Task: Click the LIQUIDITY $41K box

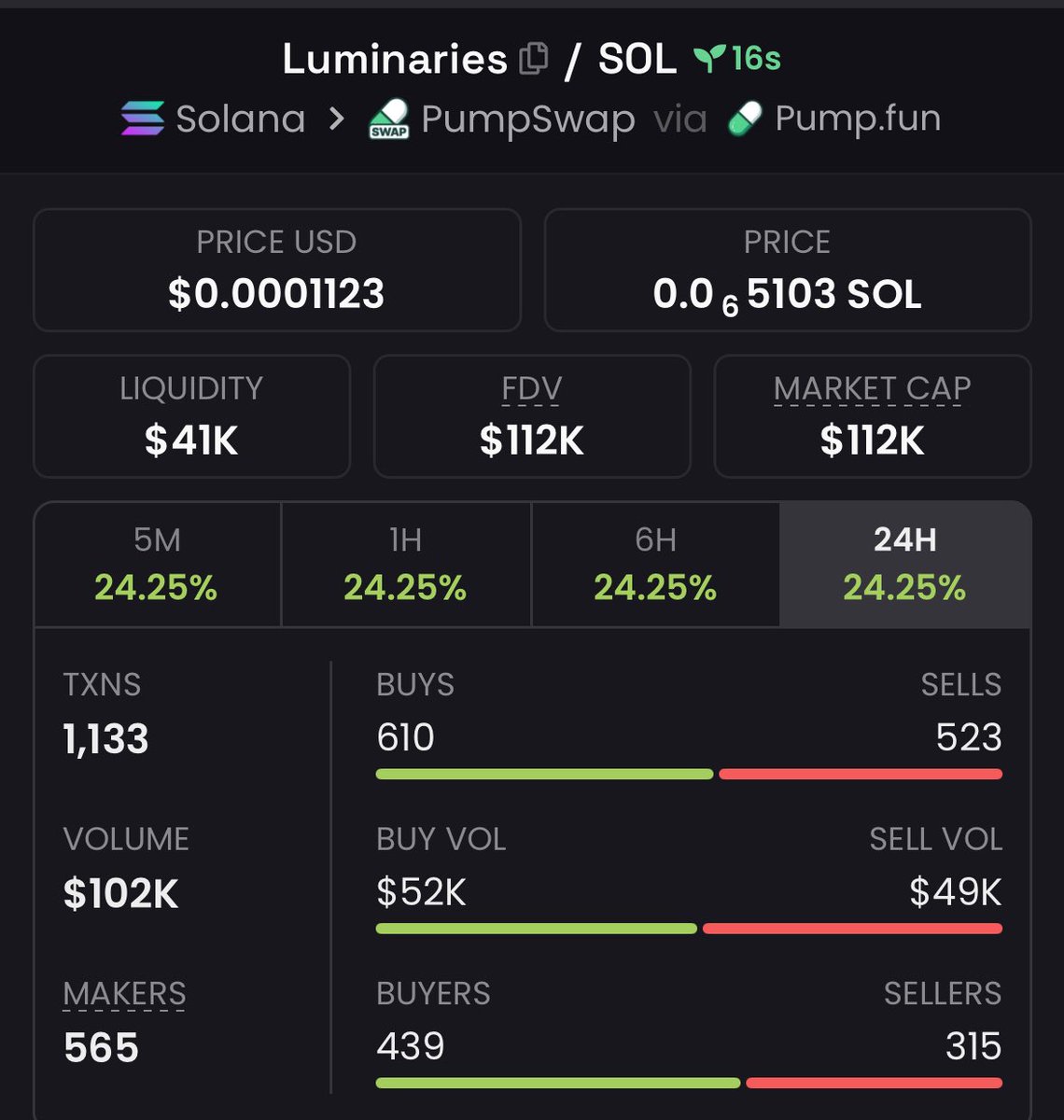Action: click(191, 416)
